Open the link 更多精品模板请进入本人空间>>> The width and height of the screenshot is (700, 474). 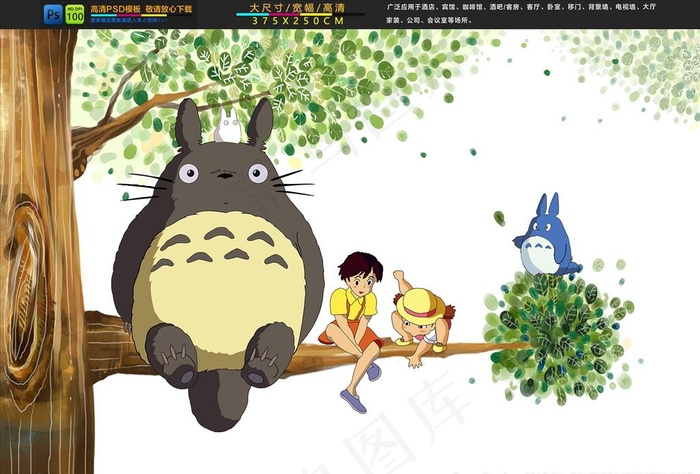(x=129, y=20)
